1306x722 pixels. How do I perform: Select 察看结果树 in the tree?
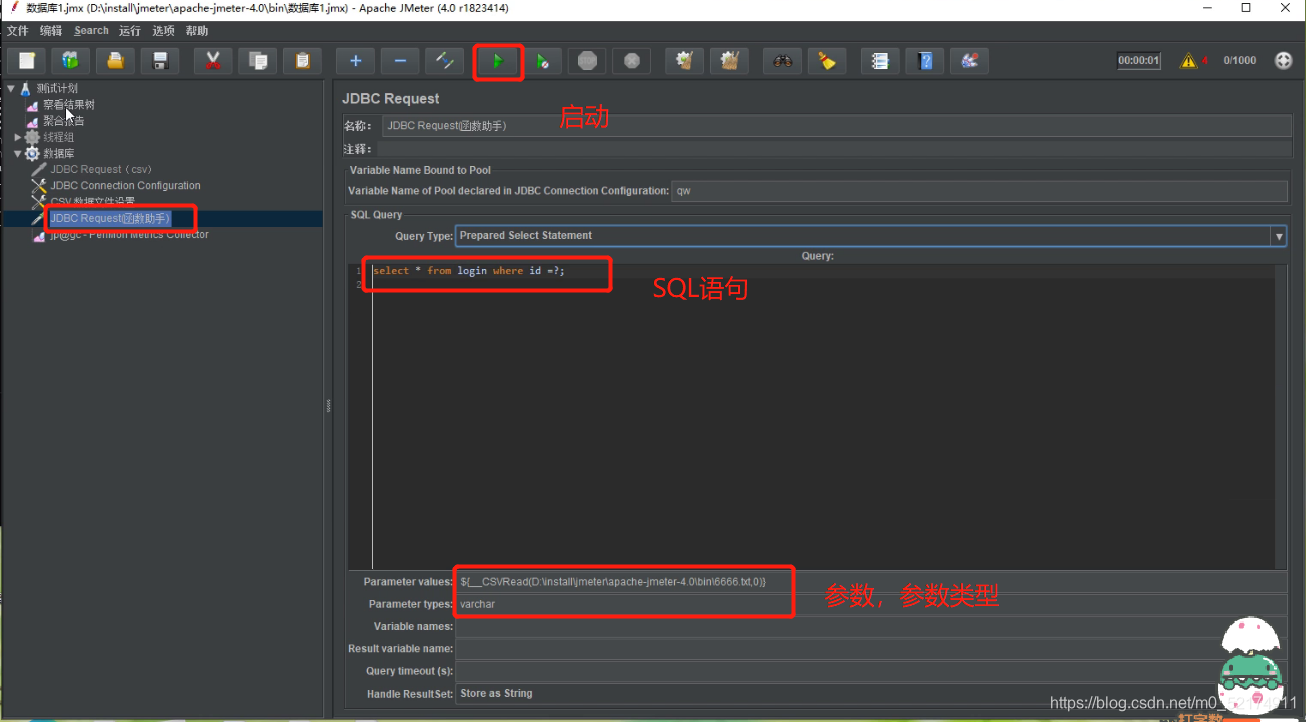(69, 104)
